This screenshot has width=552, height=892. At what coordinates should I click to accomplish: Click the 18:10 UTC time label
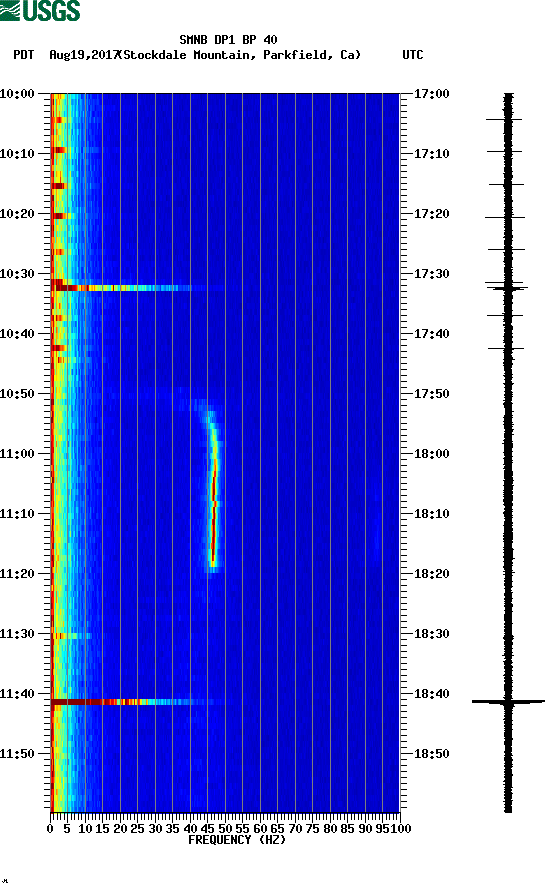(431, 514)
